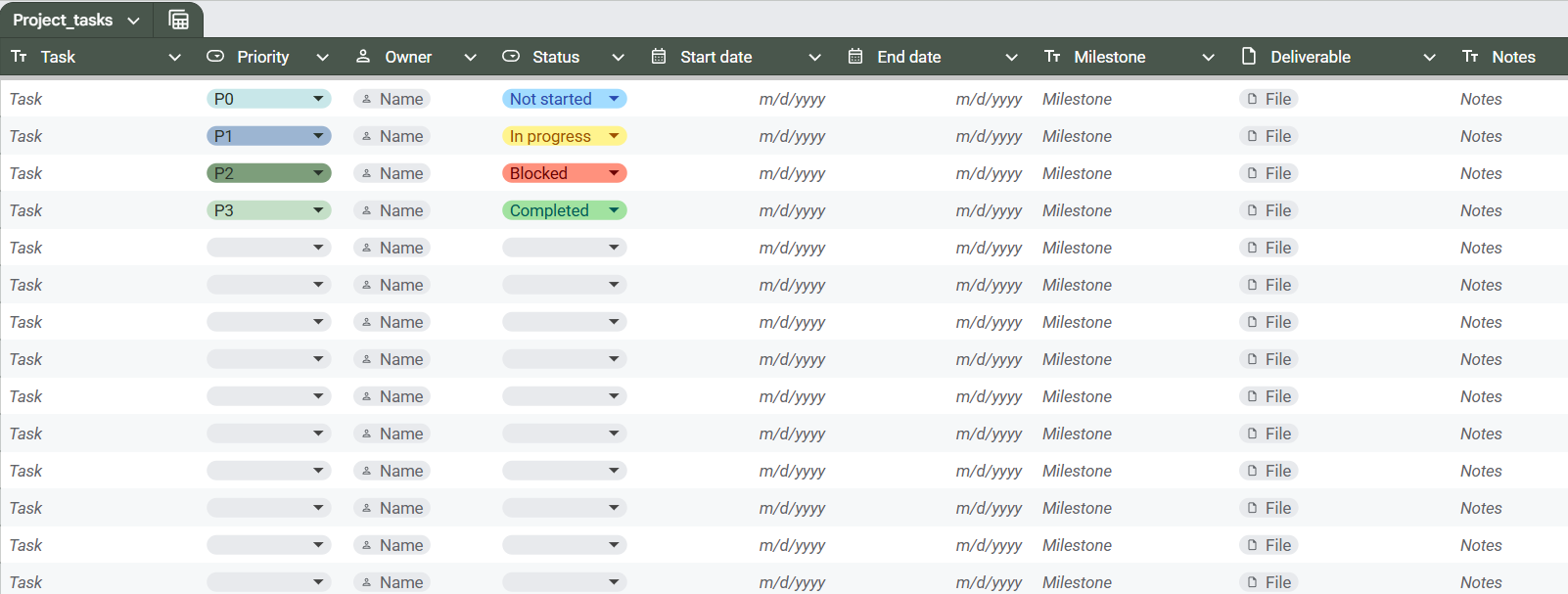1568x594 pixels.
Task: Select the Deliverable column header label
Action: tap(1311, 57)
